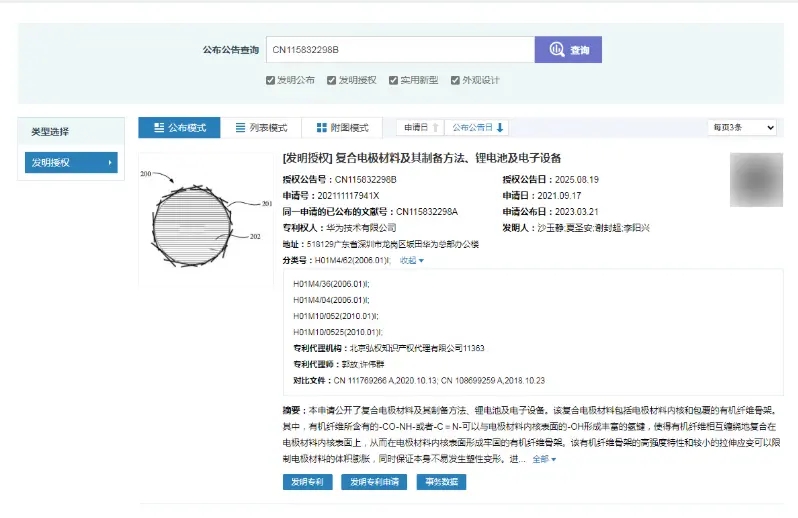Open the 事务数据 button
This screenshot has width=798, height=518.
click(441, 482)
